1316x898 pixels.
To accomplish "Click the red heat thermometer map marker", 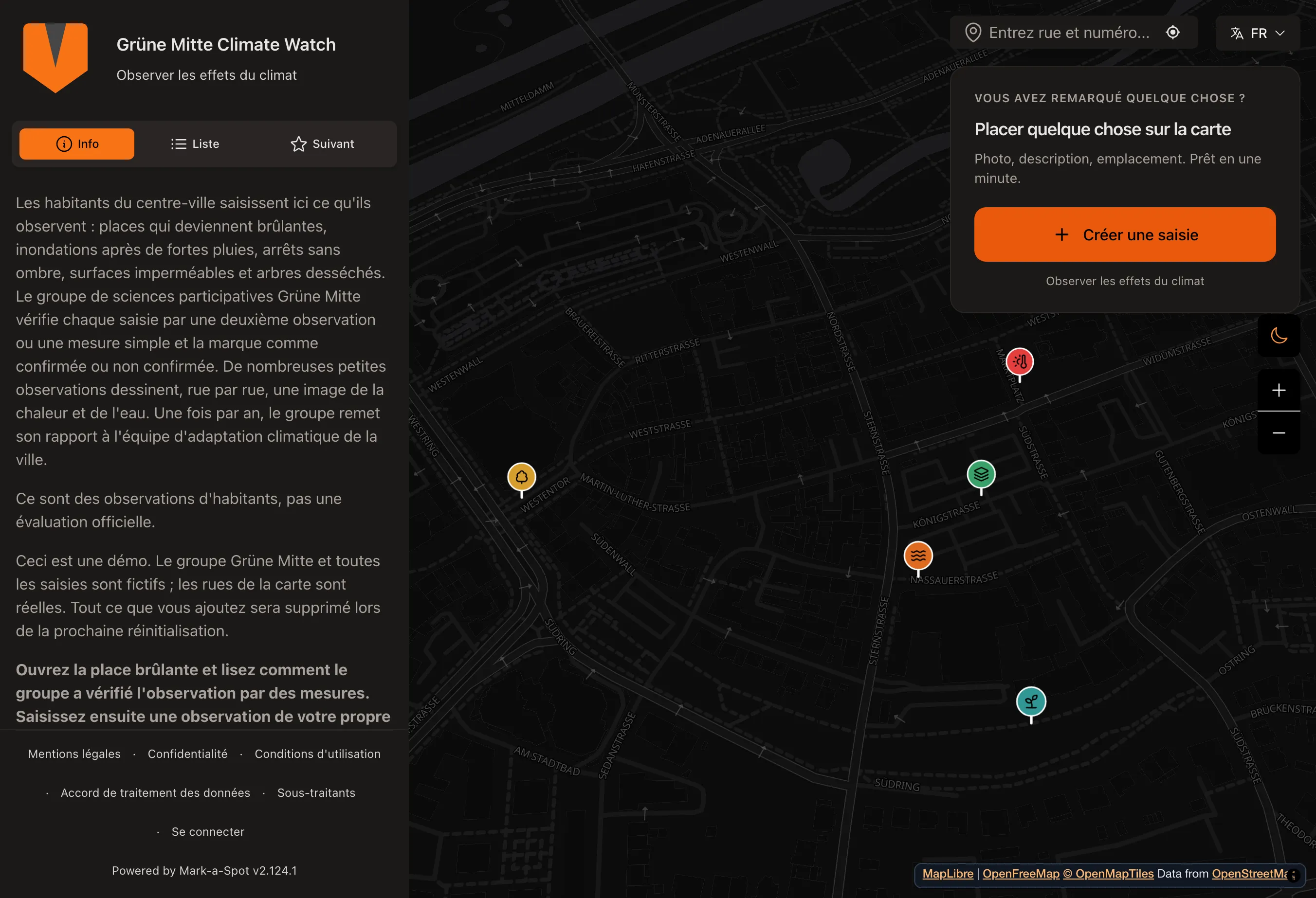I will click(1019, 362).
